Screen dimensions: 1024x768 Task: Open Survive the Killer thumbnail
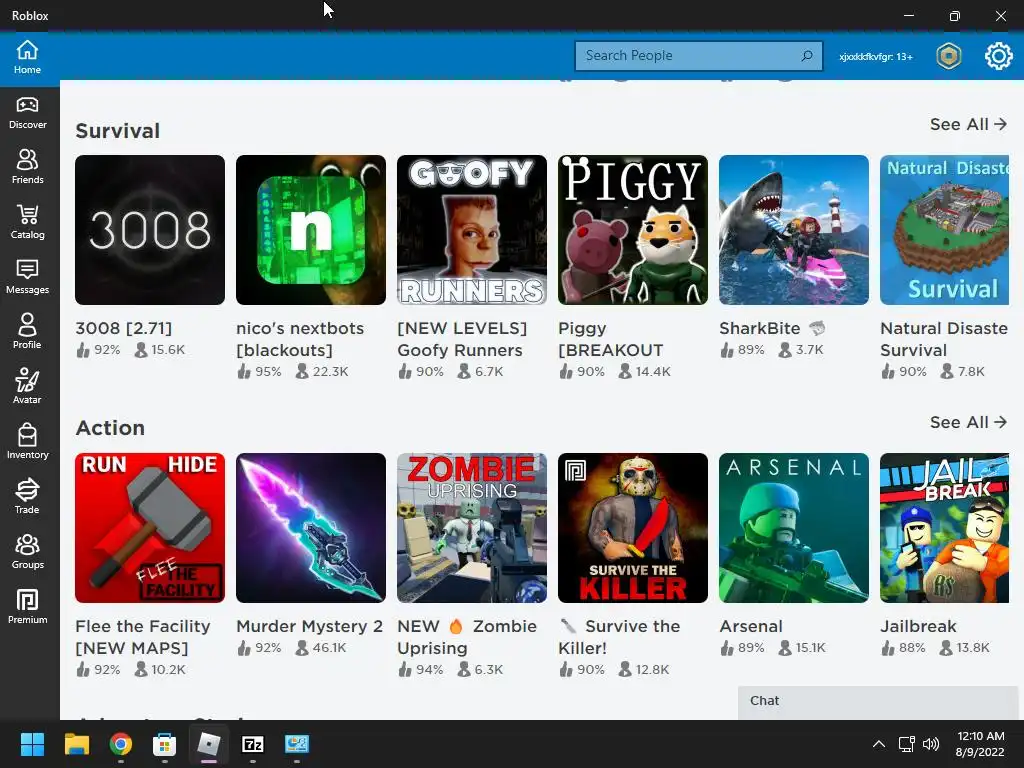click(633, 528)
